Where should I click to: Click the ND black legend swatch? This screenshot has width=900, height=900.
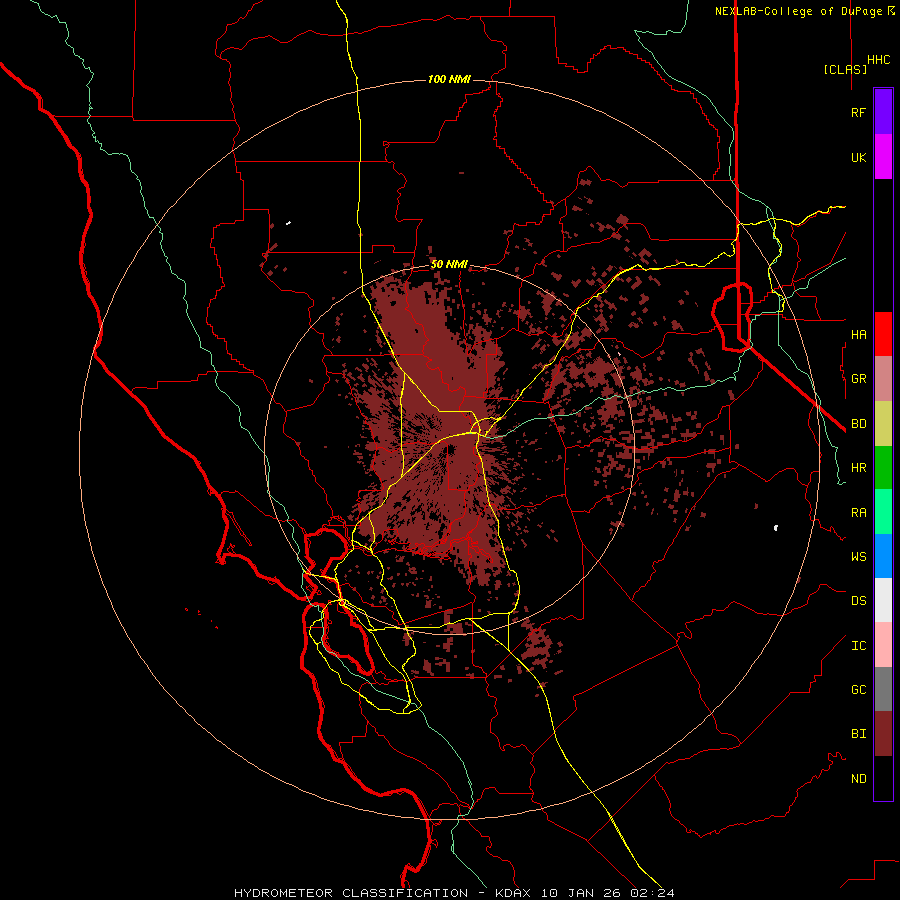883,778
